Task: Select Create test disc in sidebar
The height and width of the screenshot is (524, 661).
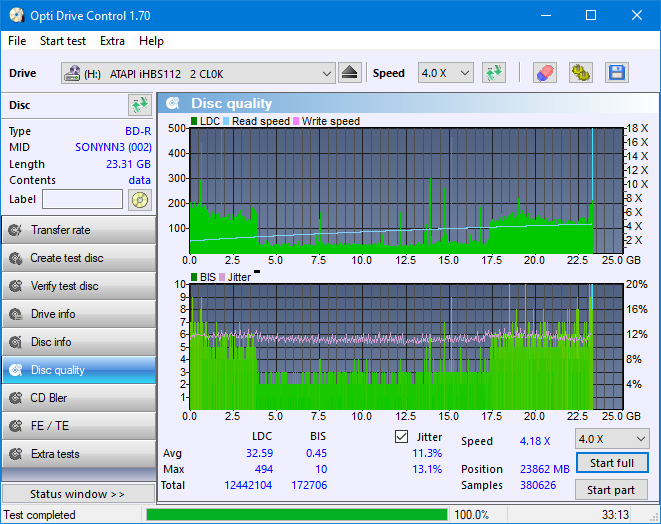Action: pyautogui.click(x=78, y=258)
